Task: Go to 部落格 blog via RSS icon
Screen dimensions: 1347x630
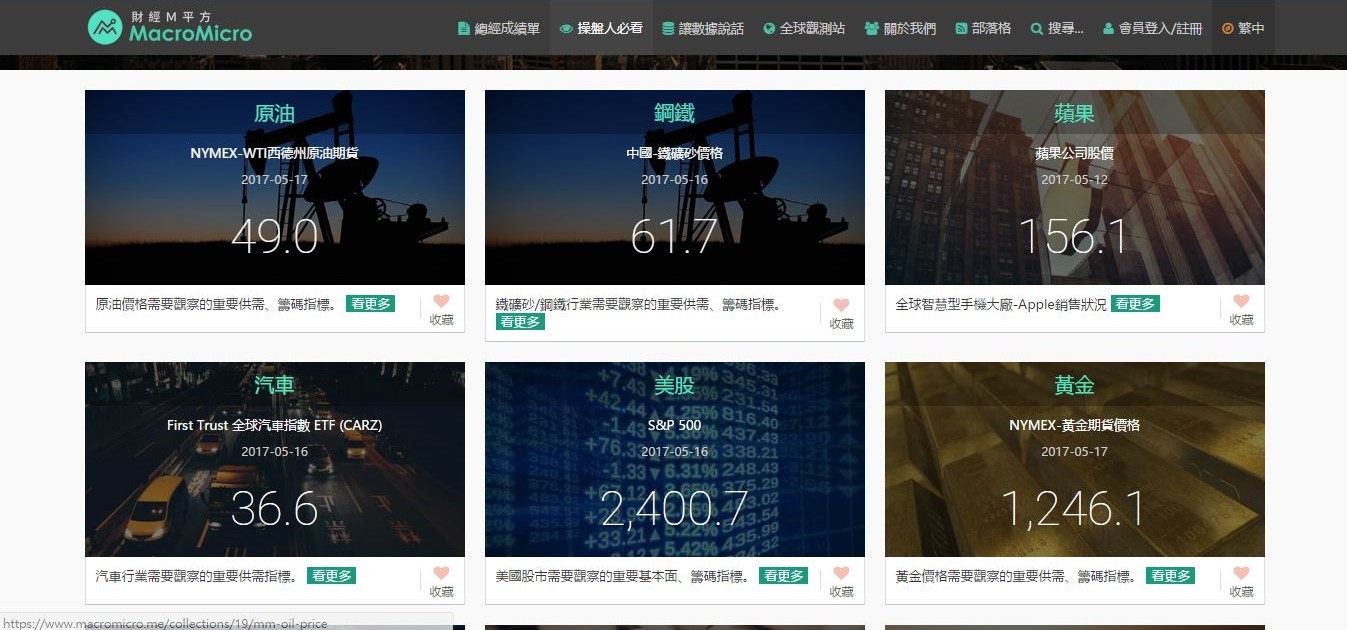Action: (961, 28)
